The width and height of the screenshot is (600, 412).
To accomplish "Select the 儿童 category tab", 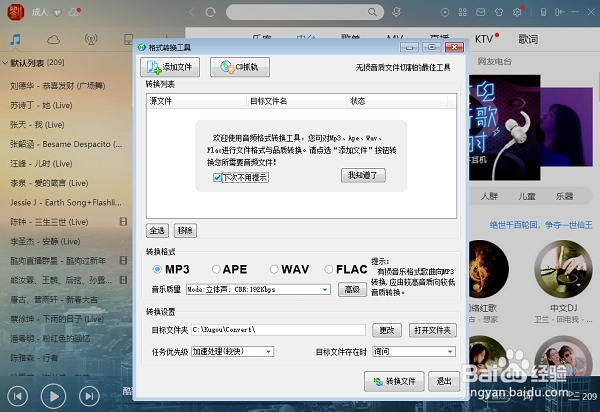I will (x=527, y=196).
